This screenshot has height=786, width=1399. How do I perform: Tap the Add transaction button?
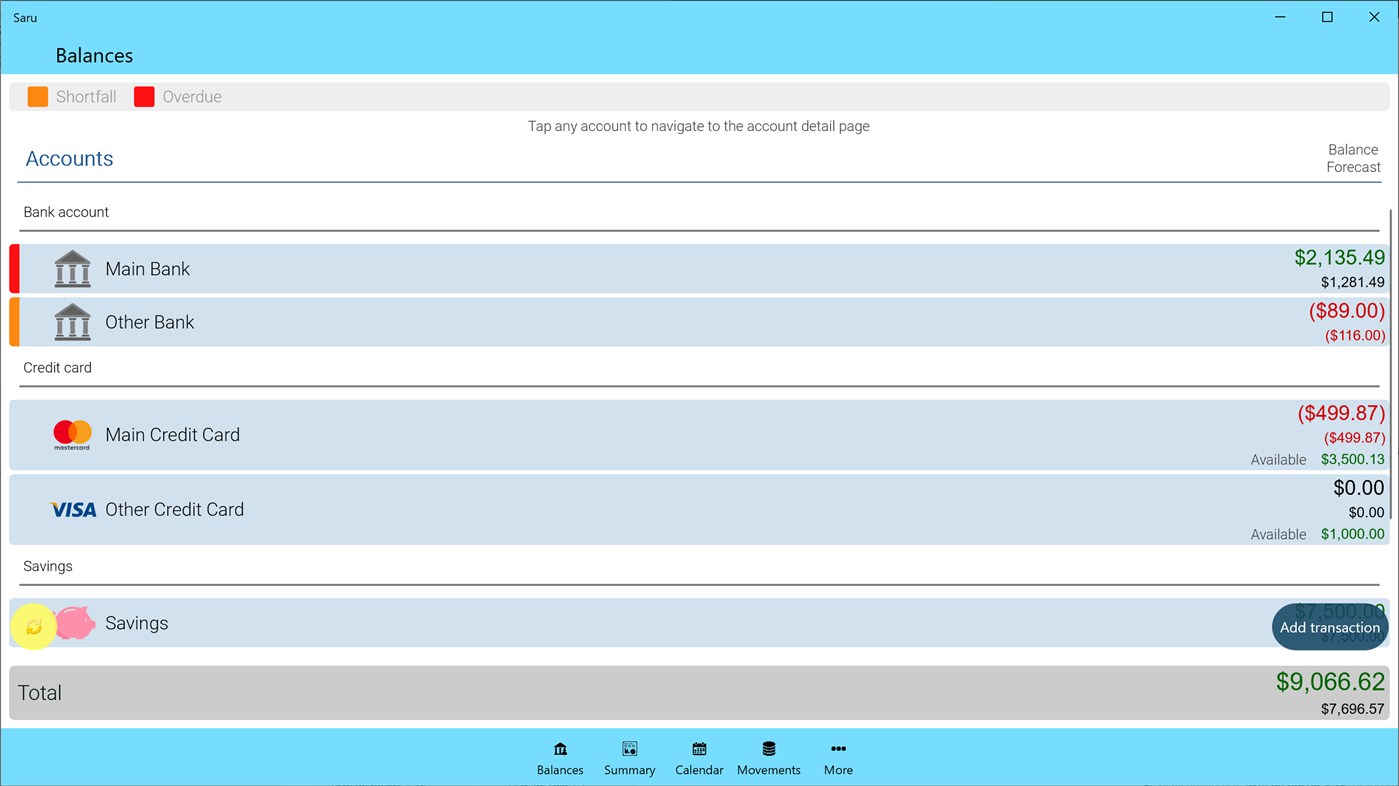pyautogui.click(x=1328, y=627)
